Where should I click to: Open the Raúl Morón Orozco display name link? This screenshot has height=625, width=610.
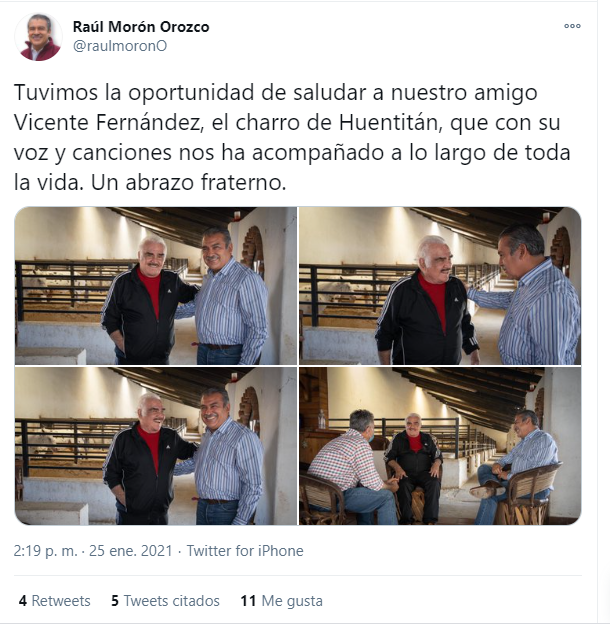(x=141, y=27)
